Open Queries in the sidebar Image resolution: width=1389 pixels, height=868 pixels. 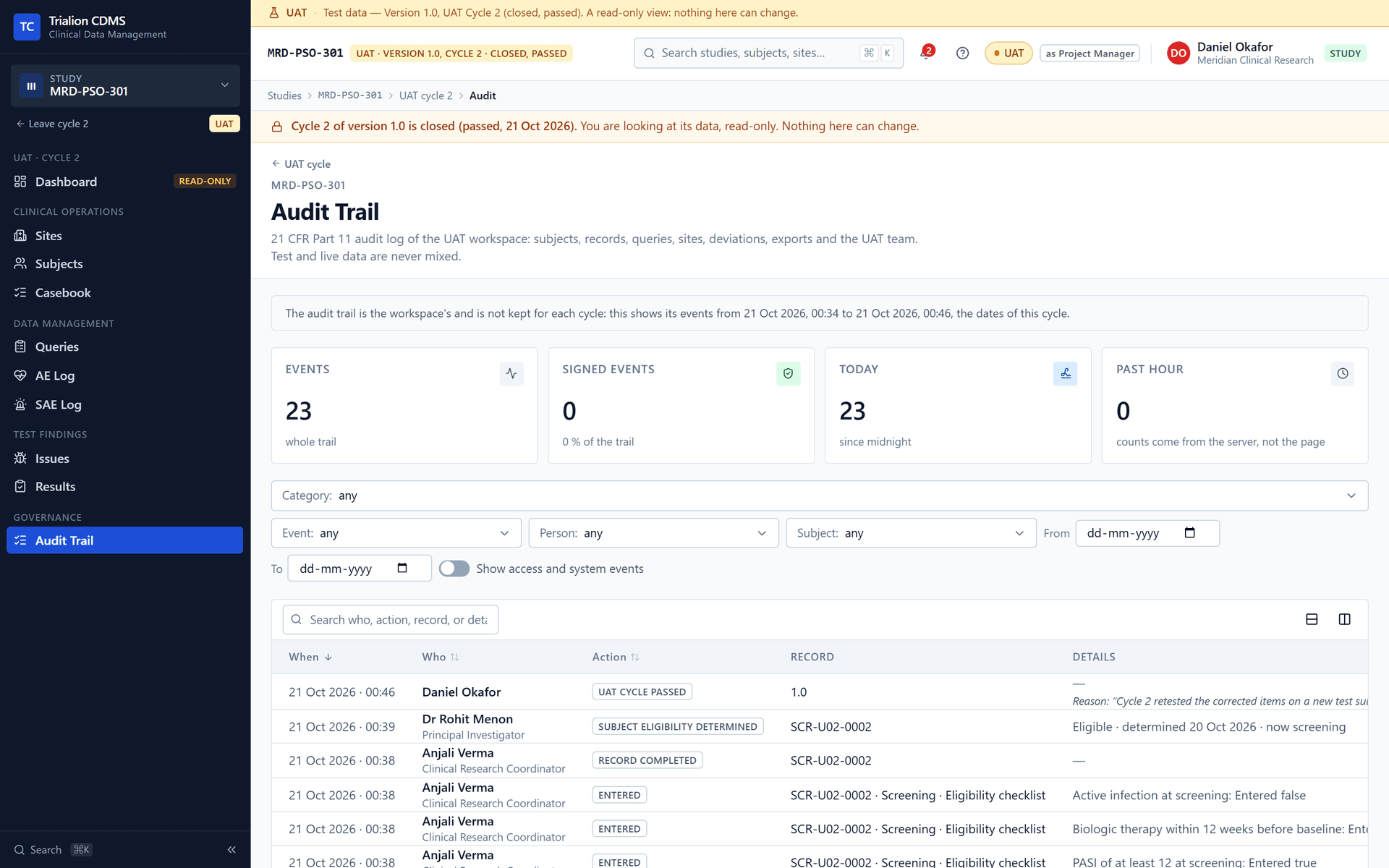pos(57,346)
